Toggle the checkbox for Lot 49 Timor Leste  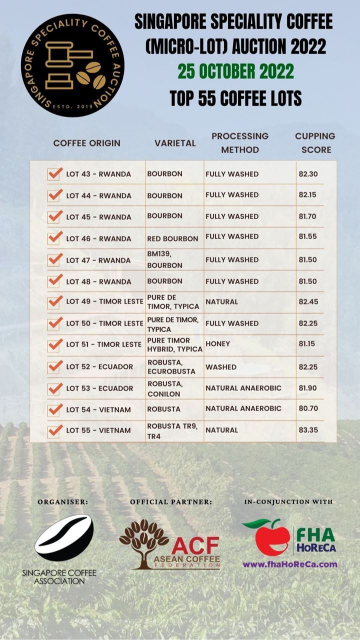click(54, 302)
